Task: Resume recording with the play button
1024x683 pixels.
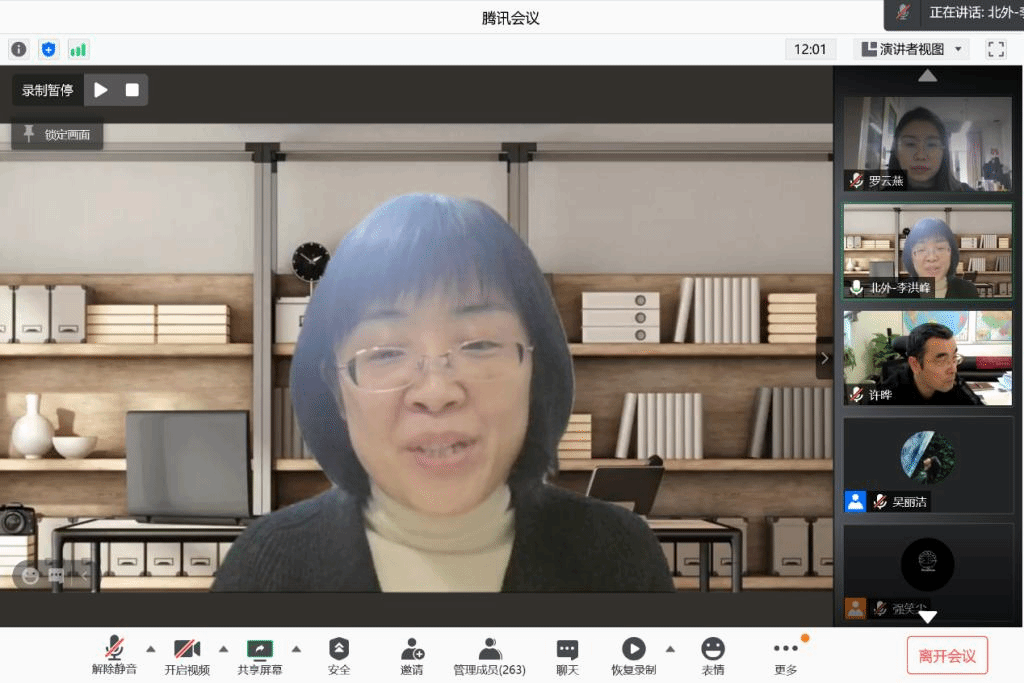Action: click(101, 90)
